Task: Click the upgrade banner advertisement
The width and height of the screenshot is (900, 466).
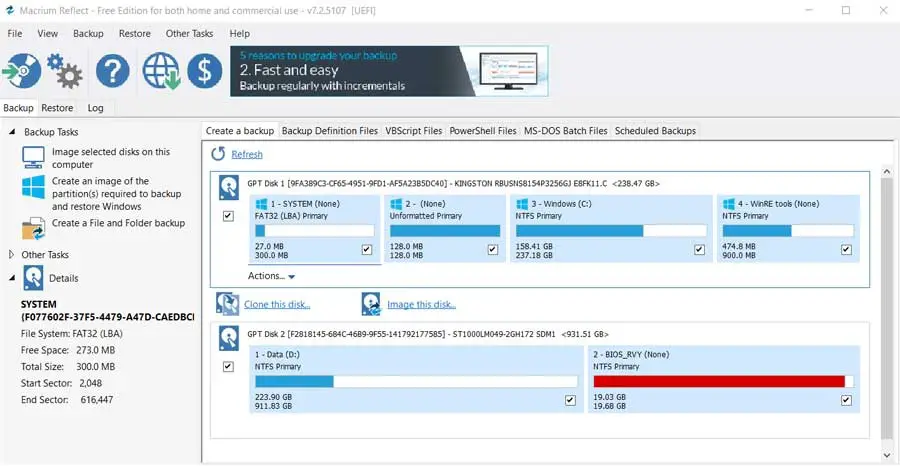Action: tap(389, 71)
